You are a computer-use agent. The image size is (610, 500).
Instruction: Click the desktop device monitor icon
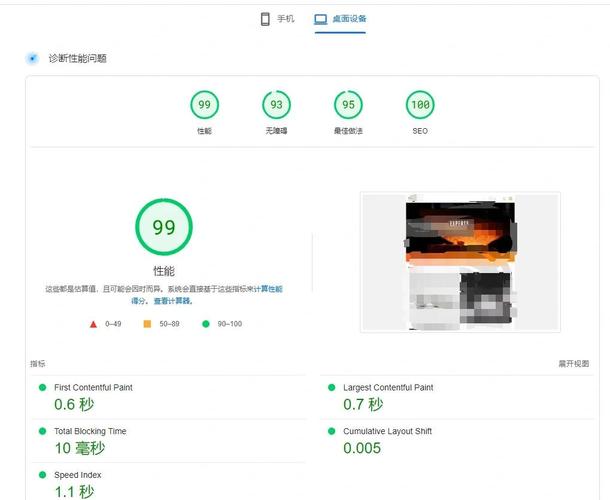[320, 19]
